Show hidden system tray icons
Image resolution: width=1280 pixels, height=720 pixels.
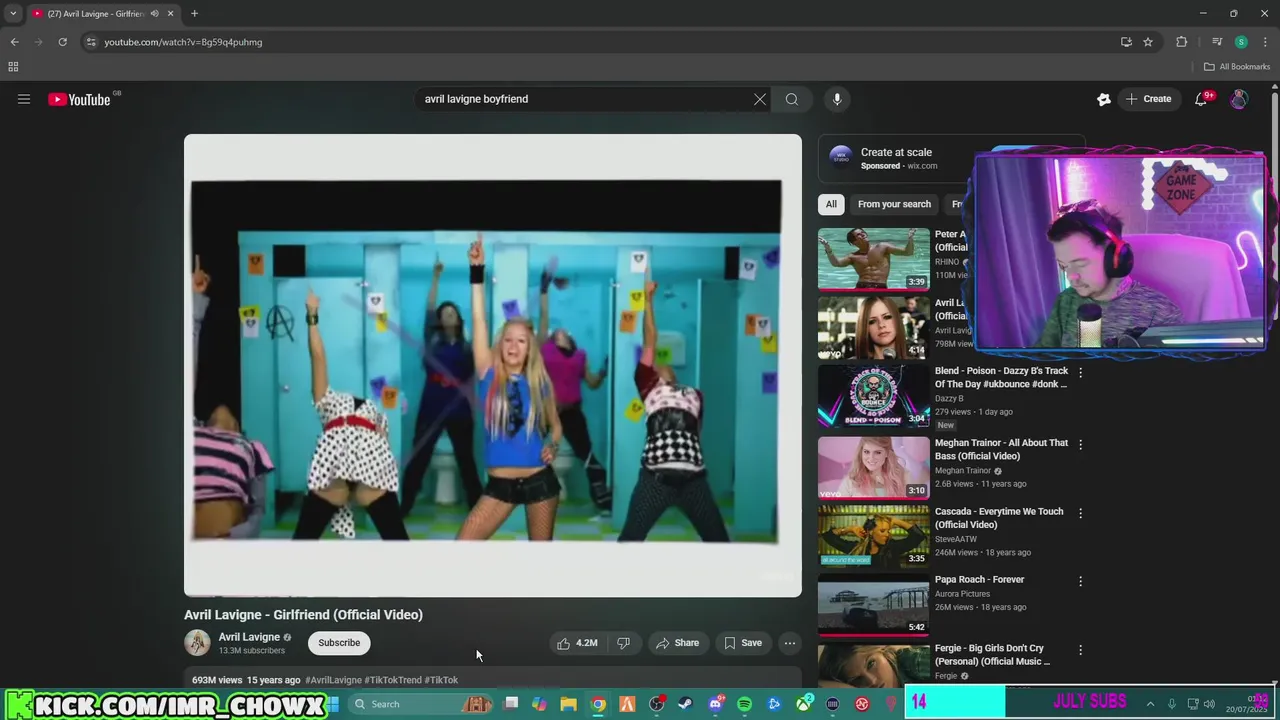tap(1150, 704)
